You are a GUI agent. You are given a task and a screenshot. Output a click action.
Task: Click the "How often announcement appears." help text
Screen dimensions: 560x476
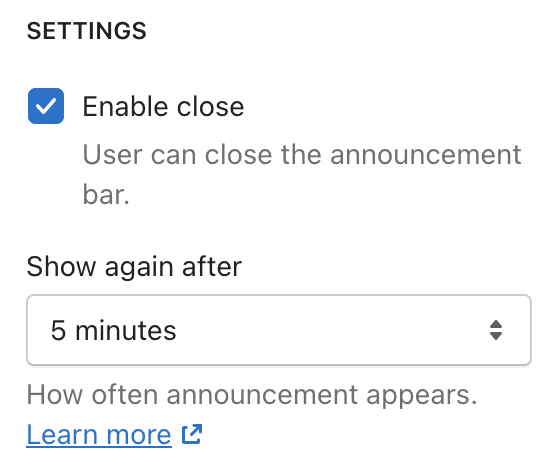[x=252, y=395]
